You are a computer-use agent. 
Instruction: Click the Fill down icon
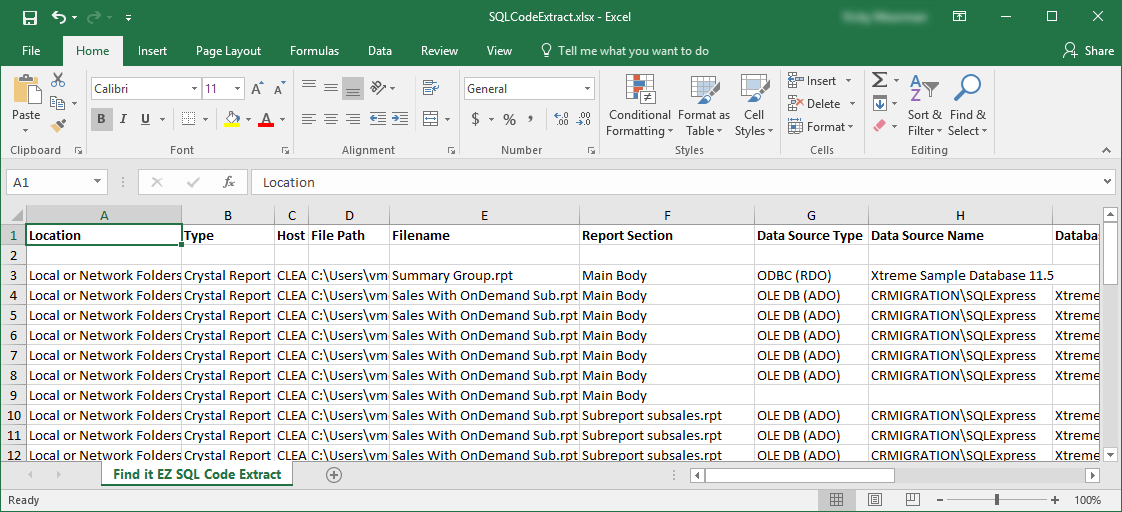click(x=879, y=104)
